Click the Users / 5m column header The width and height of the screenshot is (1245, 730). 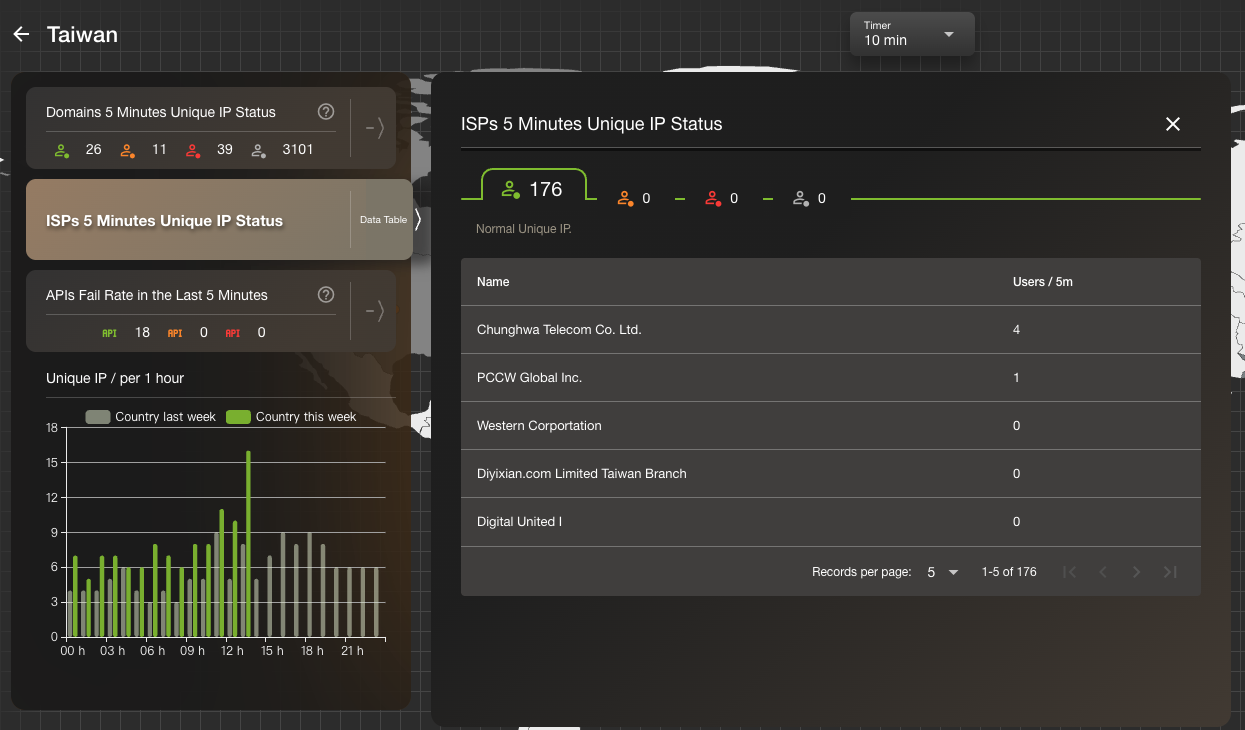1042,282
